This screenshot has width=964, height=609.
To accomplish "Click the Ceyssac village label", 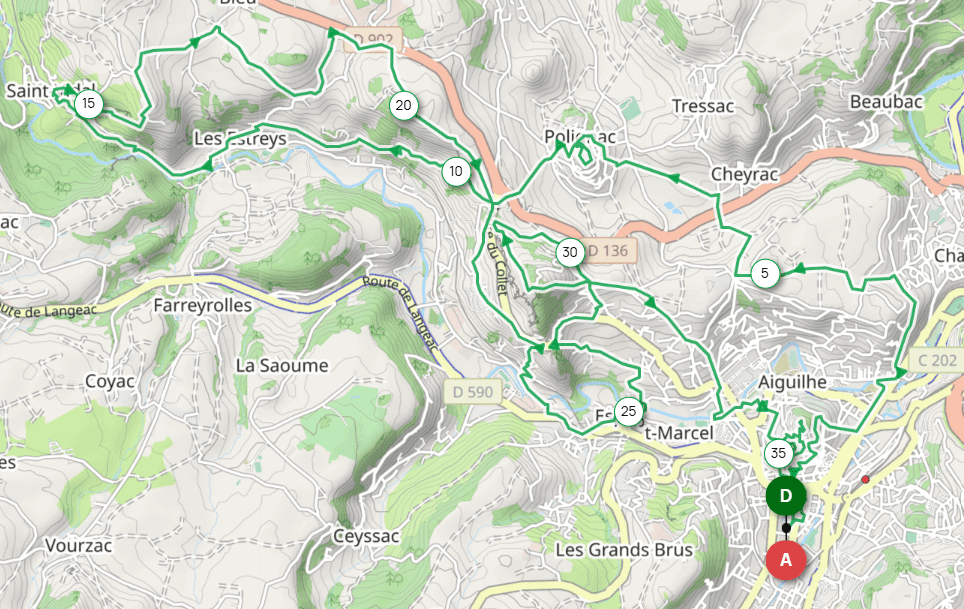I will [x=366, y=536].
